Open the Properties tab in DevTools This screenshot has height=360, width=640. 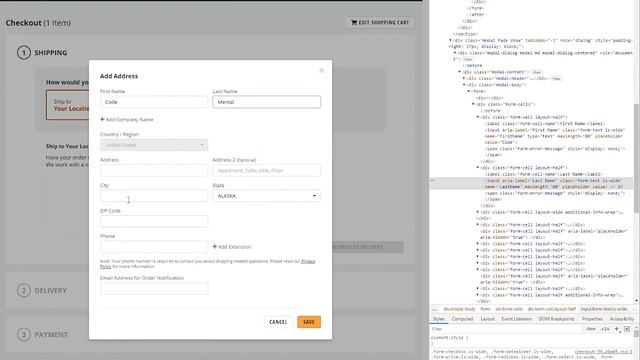pyautogui.click(x=592, y=319)
